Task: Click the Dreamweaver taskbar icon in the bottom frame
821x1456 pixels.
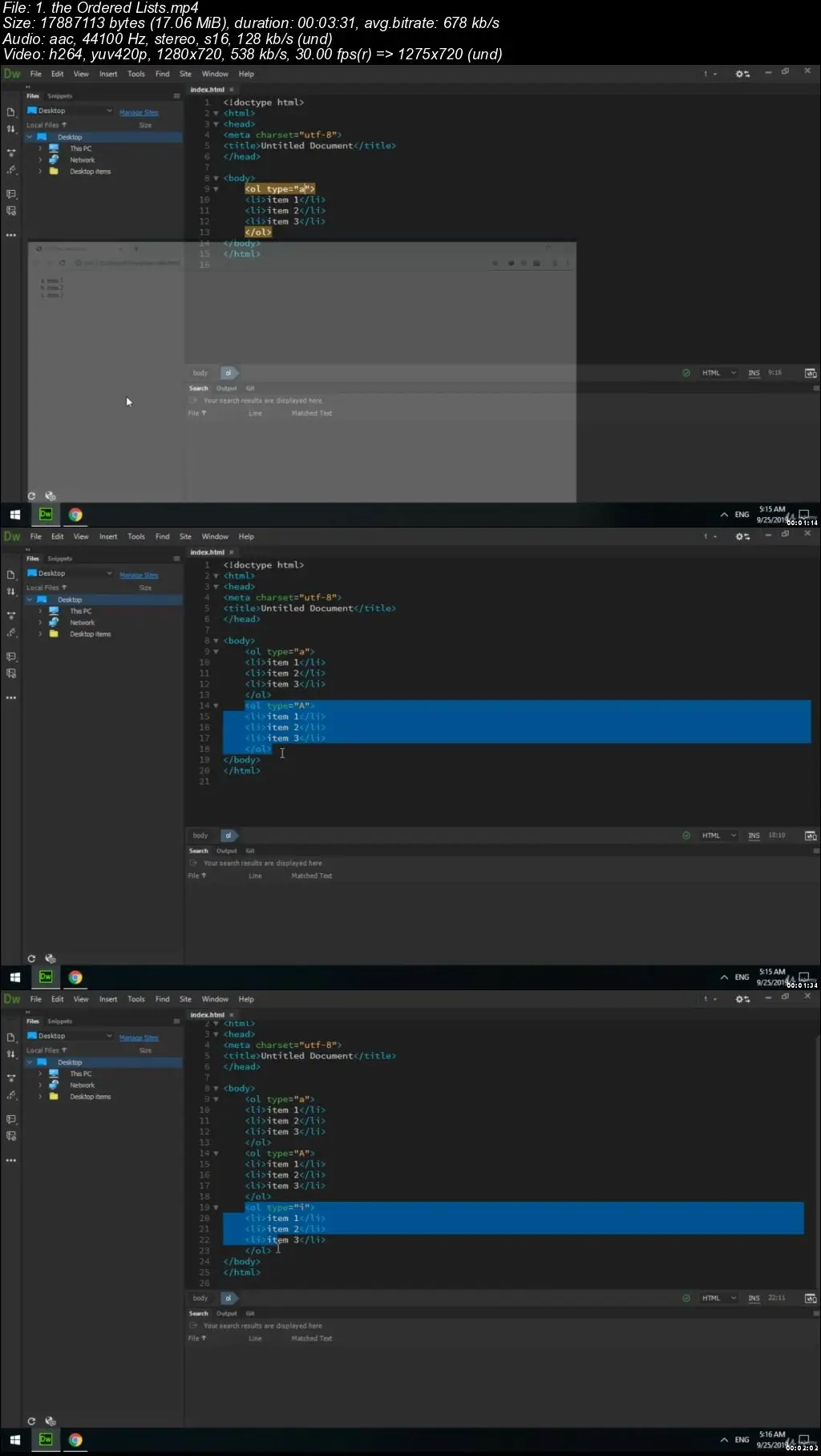Action: click(x=46, y=1440)
